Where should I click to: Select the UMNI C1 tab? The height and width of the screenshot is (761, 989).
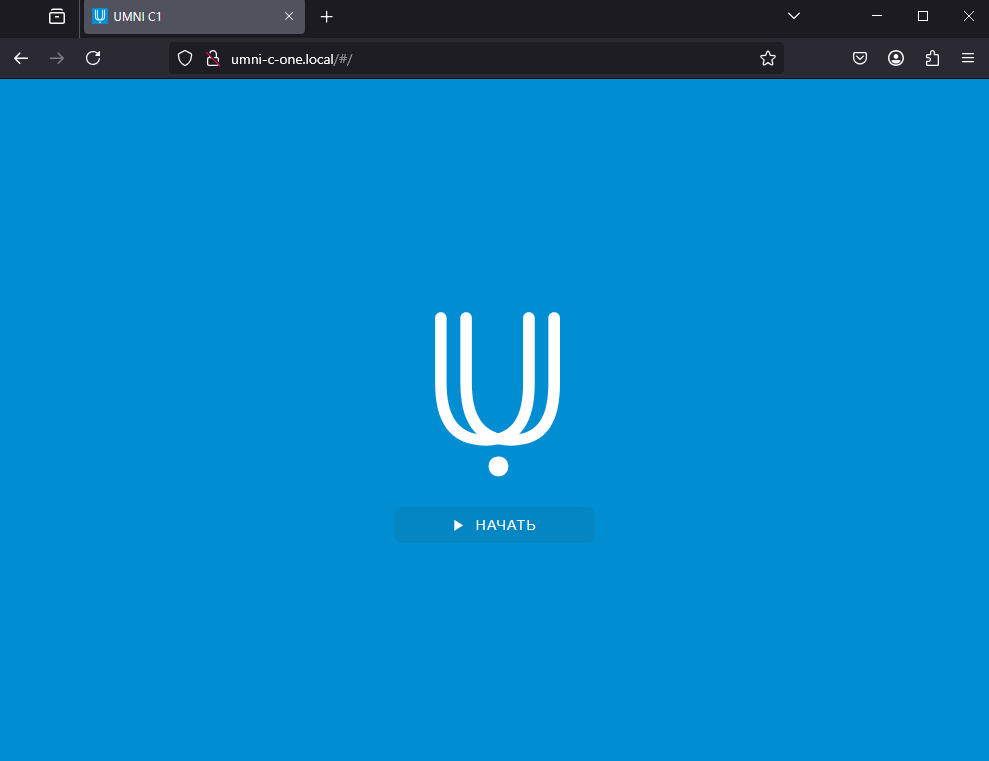coord(194,16)
